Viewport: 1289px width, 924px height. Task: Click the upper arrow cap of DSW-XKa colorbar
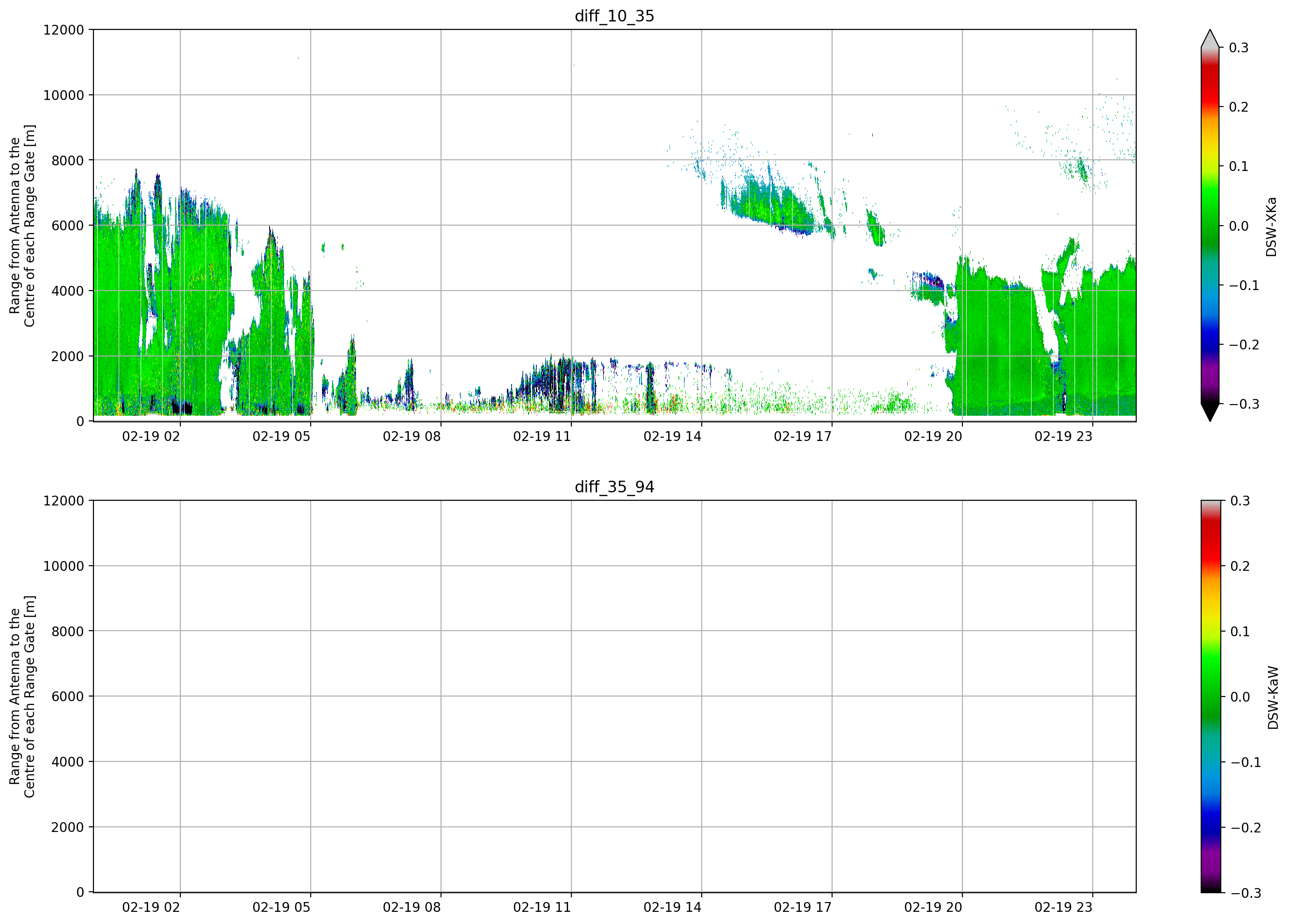pyautogui.click(x=1210, y=39)
